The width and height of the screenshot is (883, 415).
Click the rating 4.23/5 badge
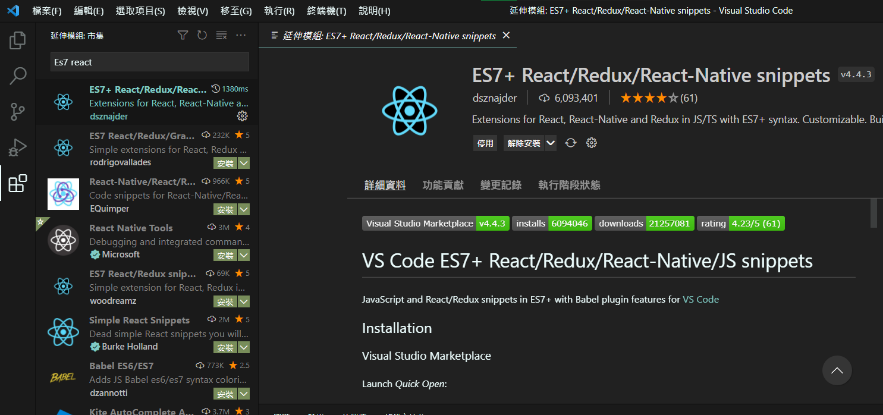tap(741, 224)
